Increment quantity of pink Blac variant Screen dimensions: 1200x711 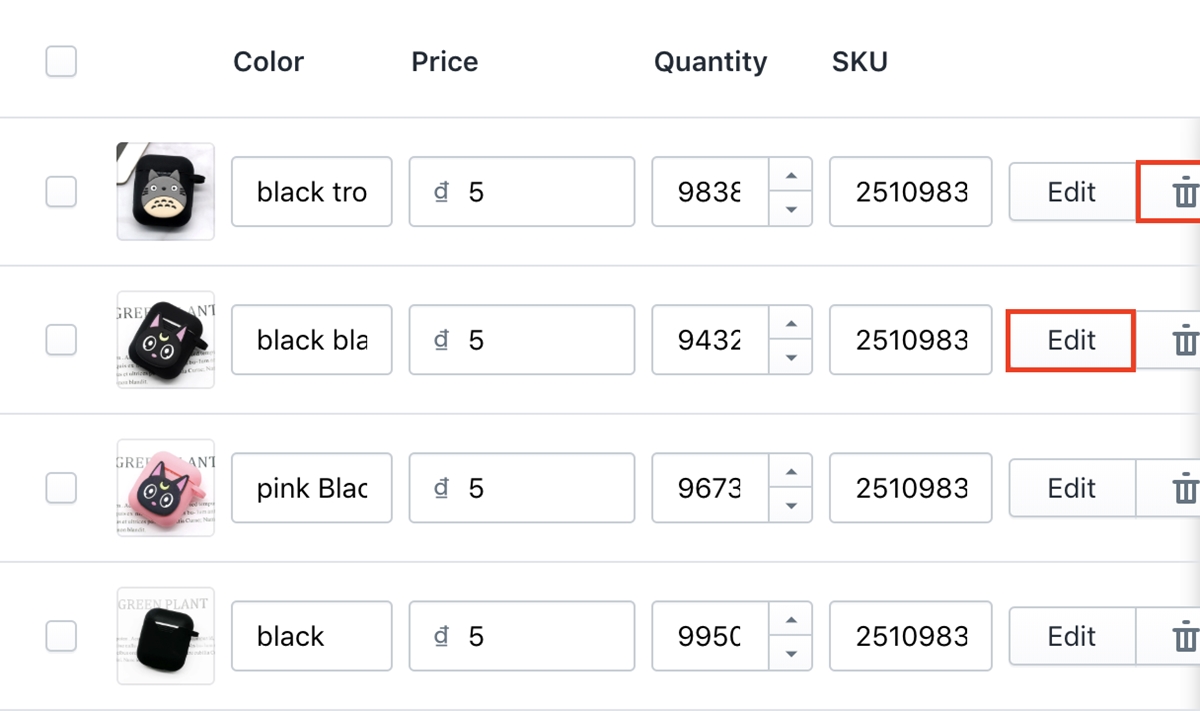[791, 472]
